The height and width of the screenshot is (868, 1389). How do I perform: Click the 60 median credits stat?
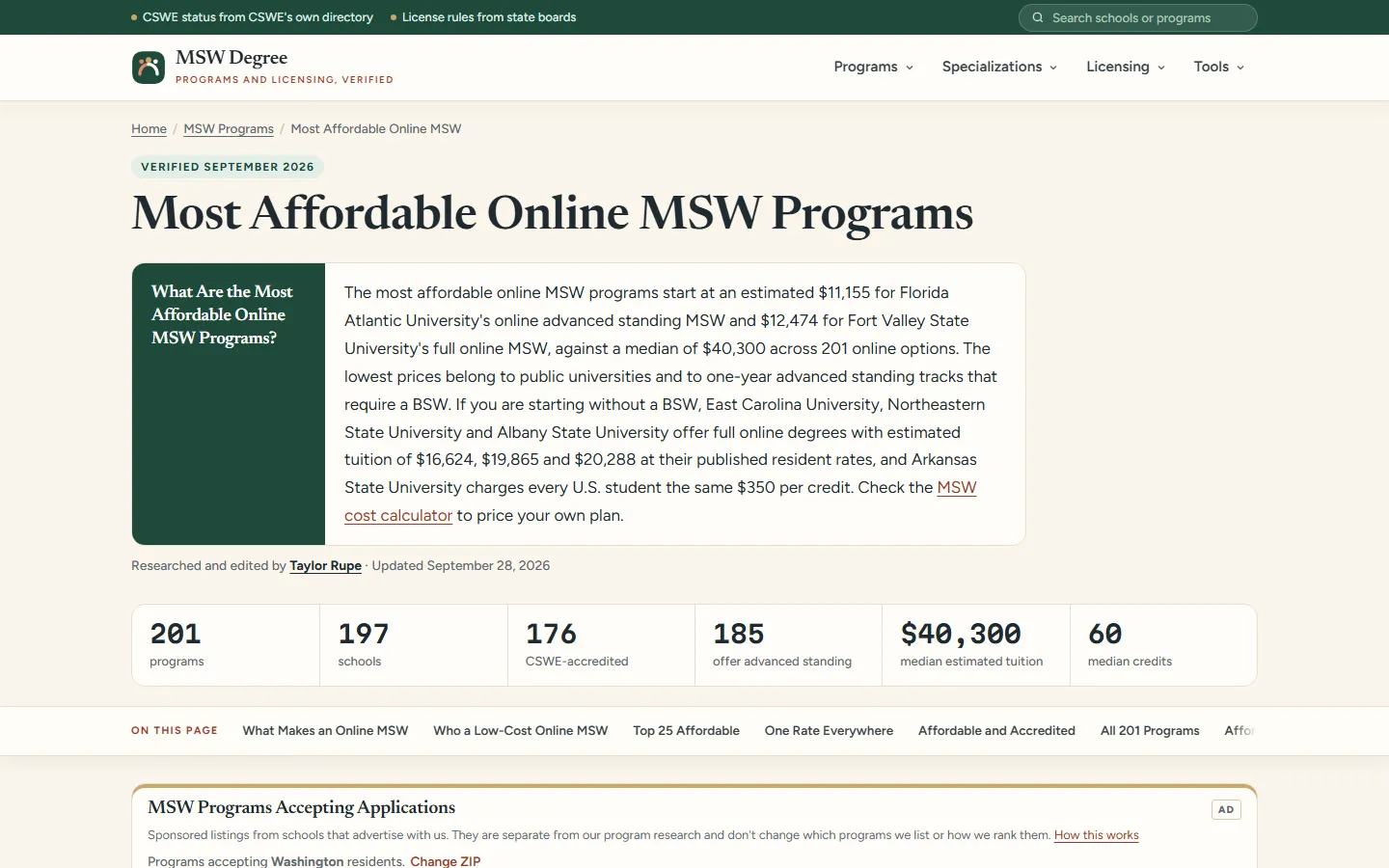click(1163, 645)
